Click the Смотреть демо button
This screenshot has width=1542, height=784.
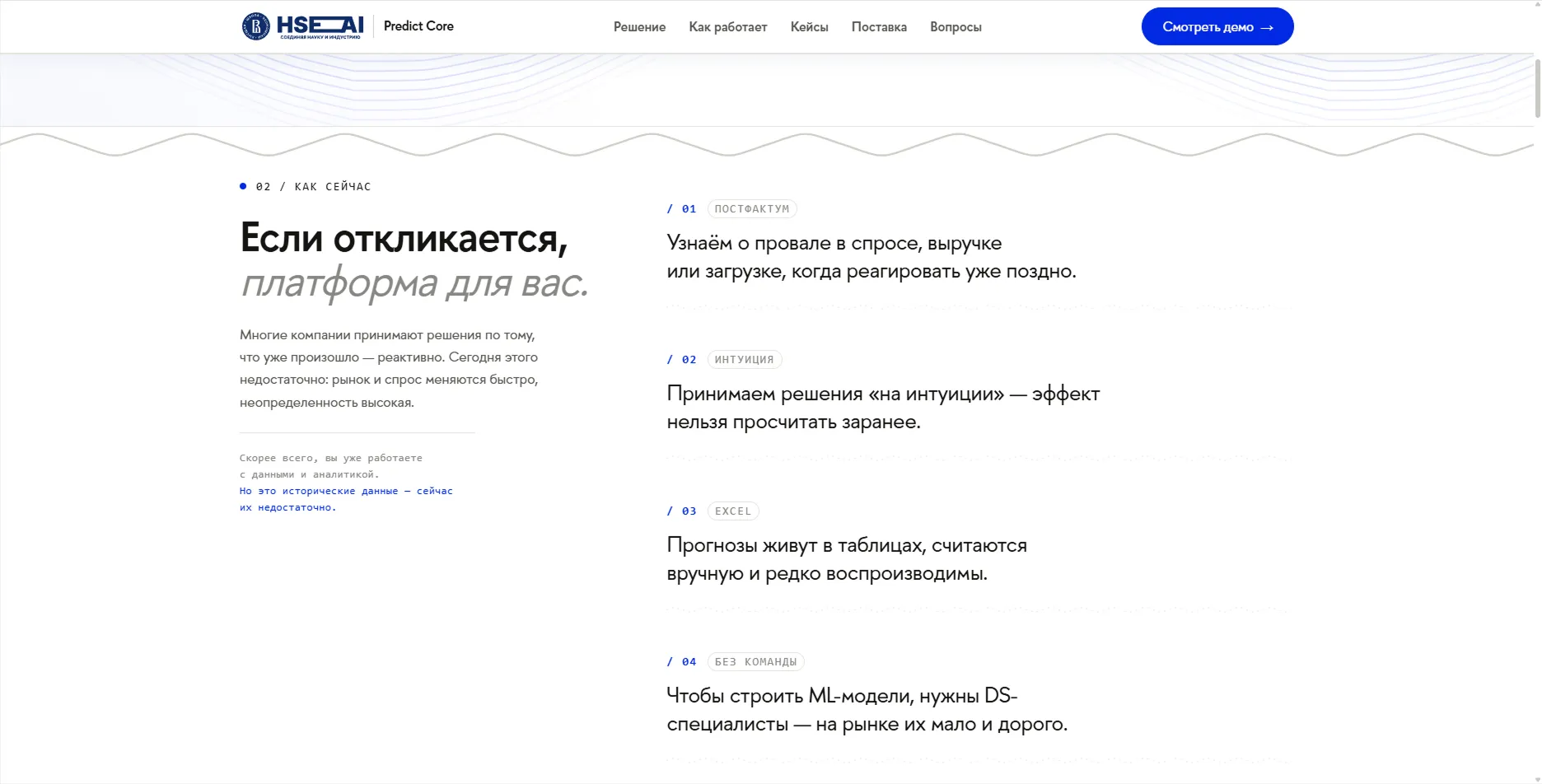click(1217, 26)
